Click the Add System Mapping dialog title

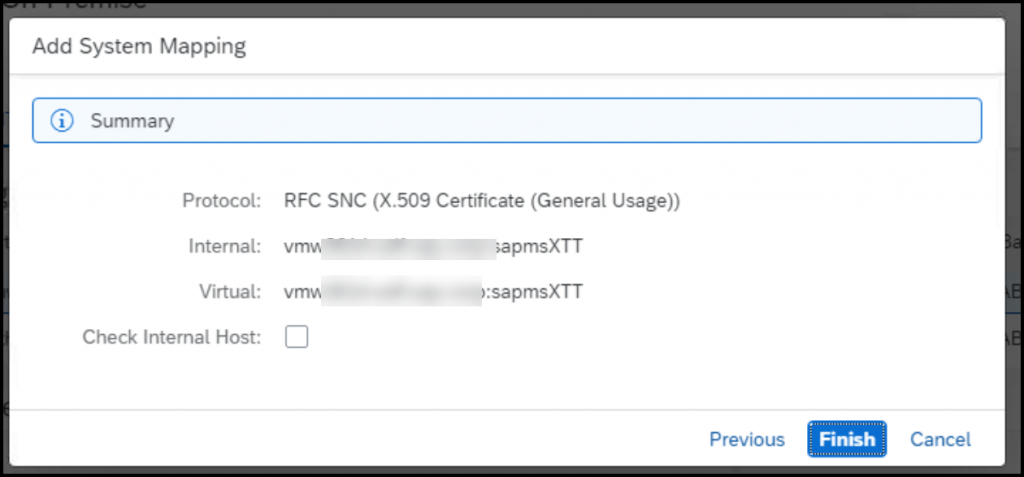tap(139, 47)
